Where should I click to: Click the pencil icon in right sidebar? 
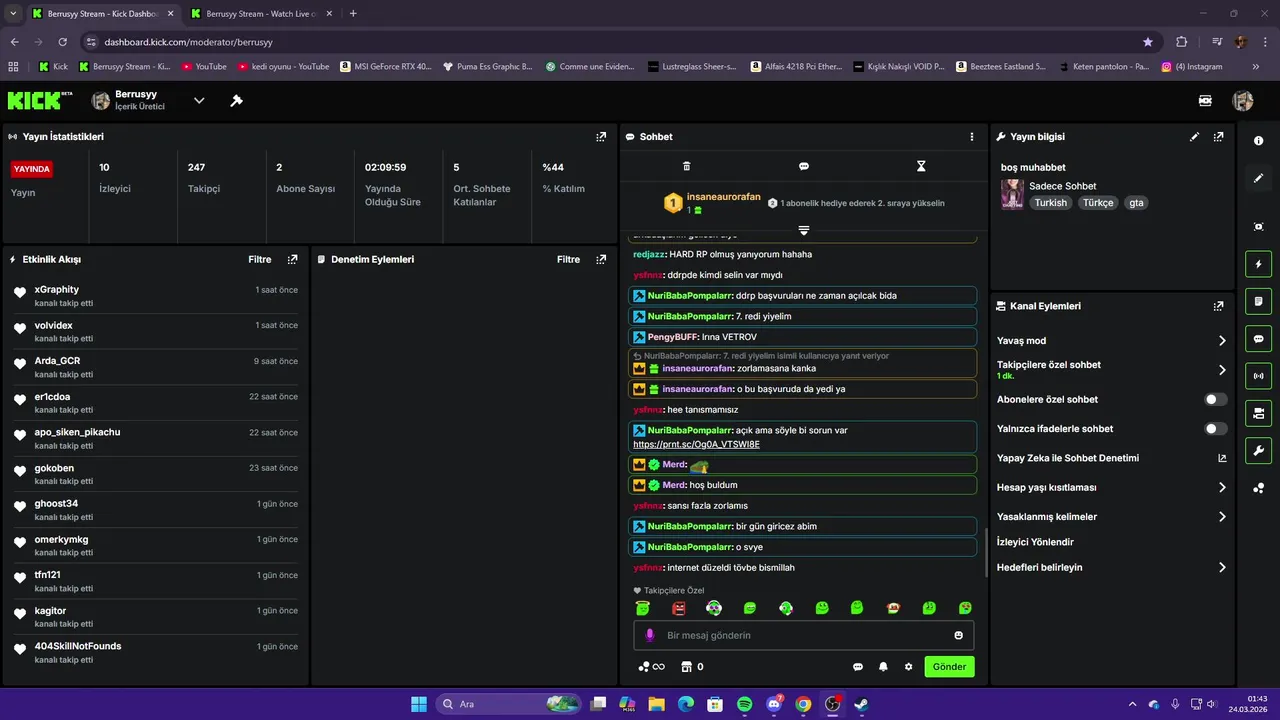(1258, 178)
